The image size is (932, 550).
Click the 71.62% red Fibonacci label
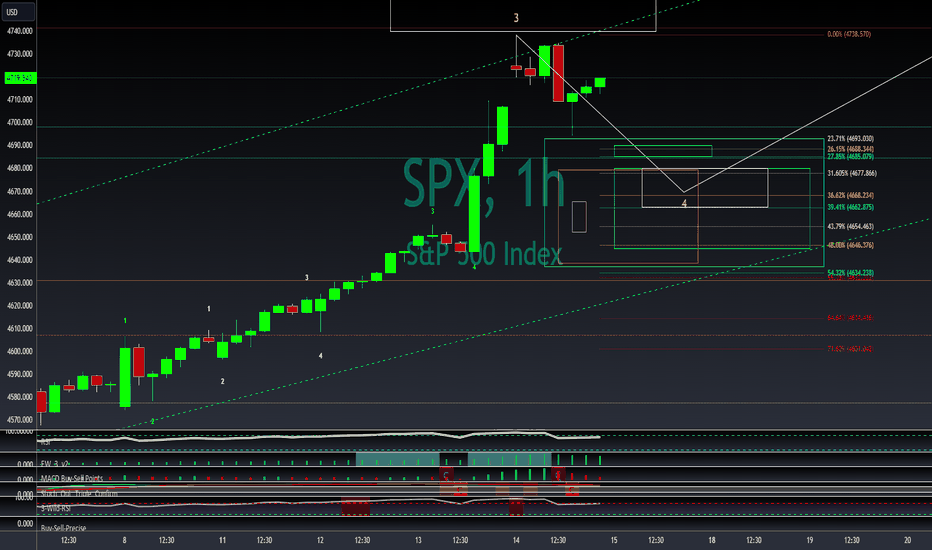[x=850, y=349]
